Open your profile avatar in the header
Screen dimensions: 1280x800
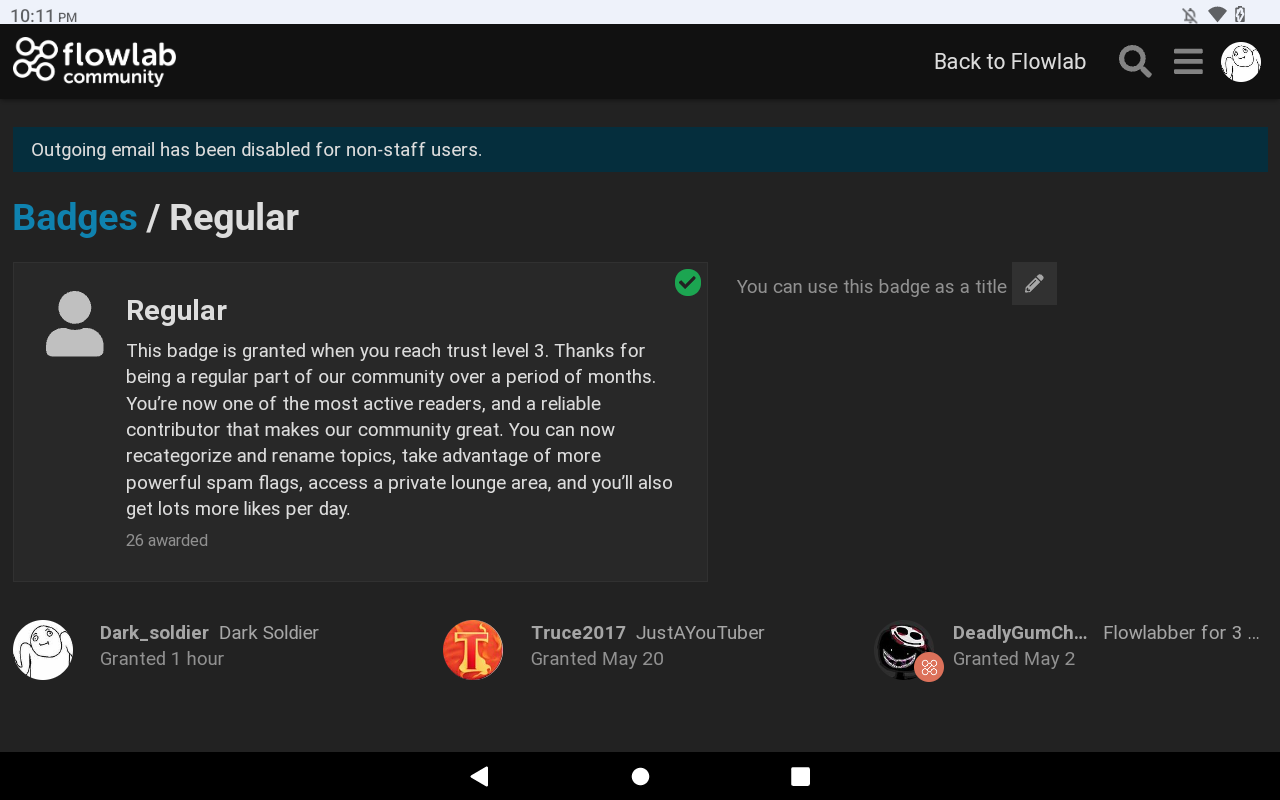click(1241, 62)
